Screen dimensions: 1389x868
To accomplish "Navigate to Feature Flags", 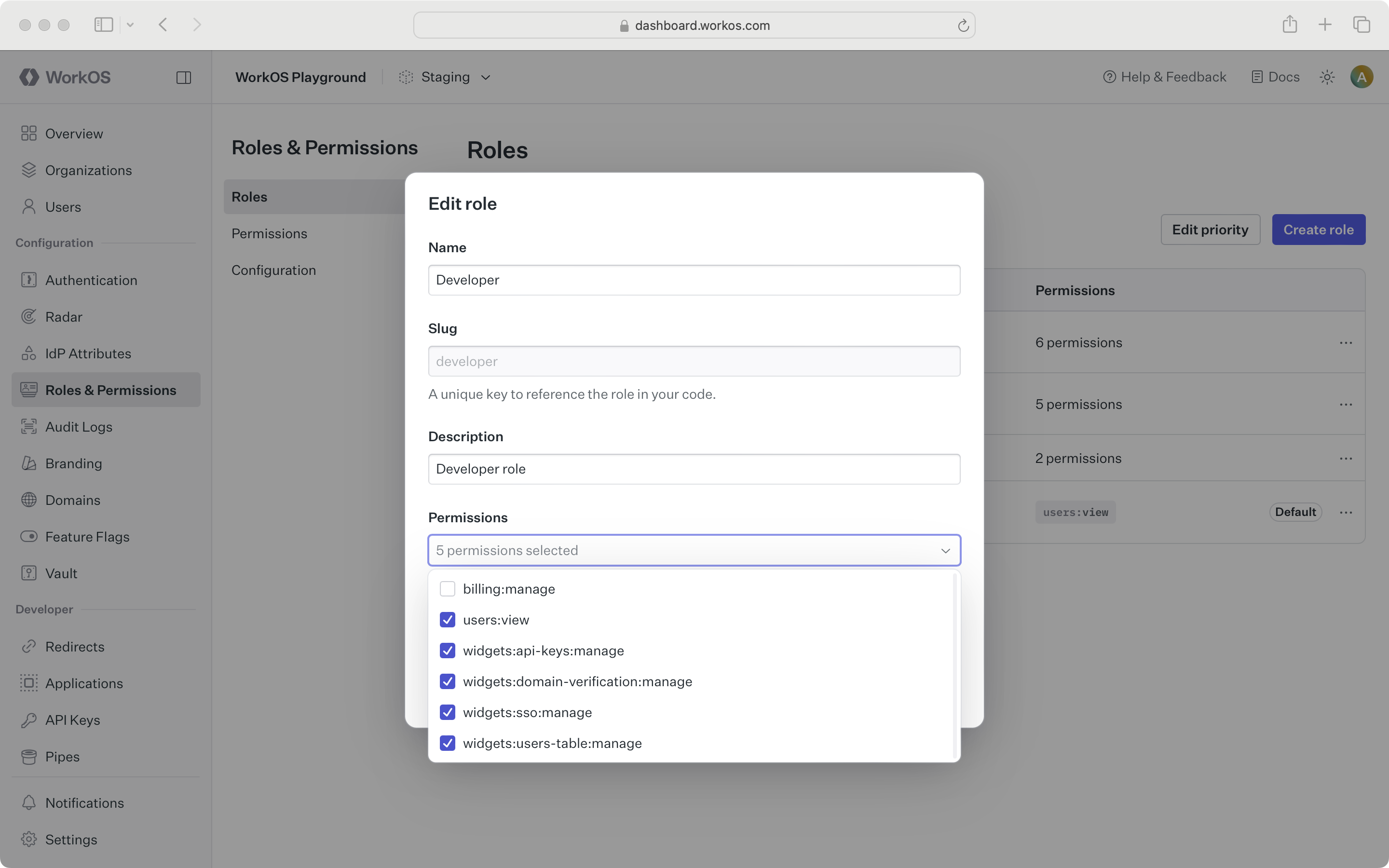I will [87, 536].
